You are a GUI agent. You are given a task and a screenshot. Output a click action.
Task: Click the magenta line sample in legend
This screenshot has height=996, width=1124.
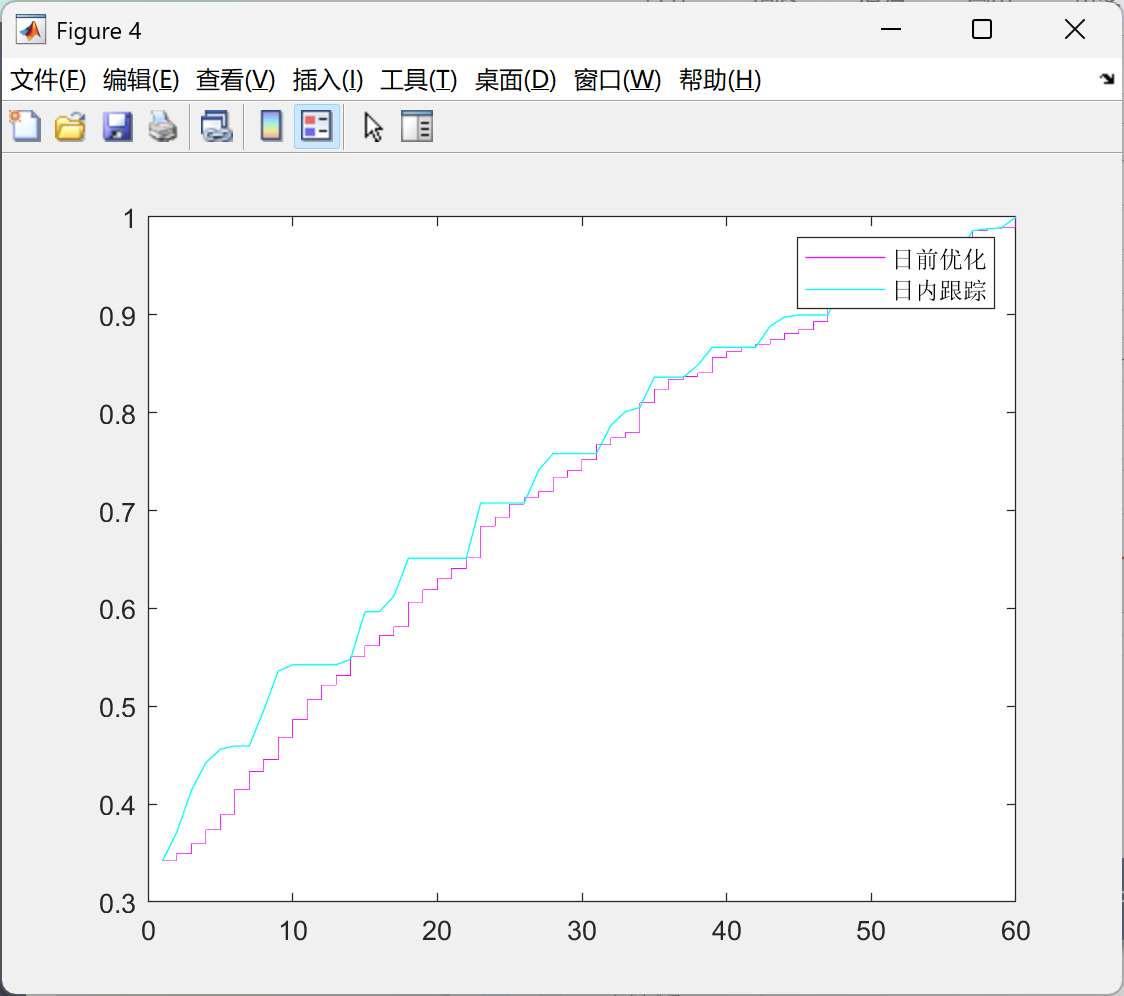(x=845, y=257)
